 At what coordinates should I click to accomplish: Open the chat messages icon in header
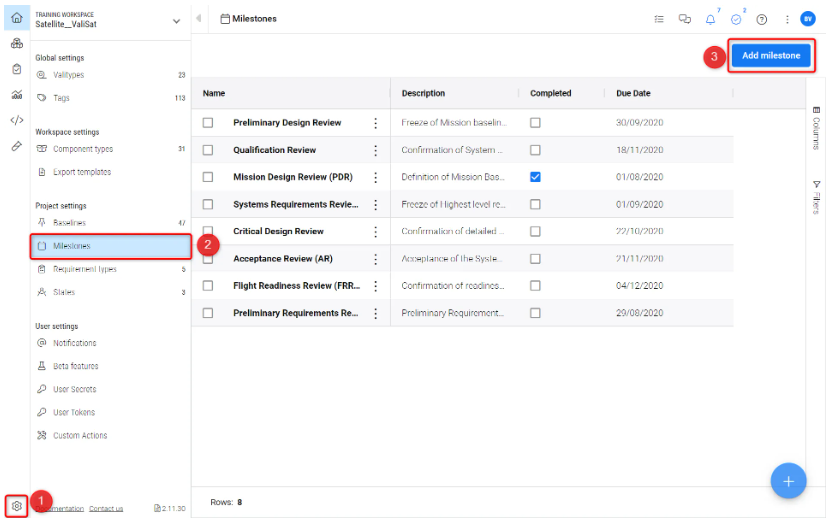pos(685,19)
